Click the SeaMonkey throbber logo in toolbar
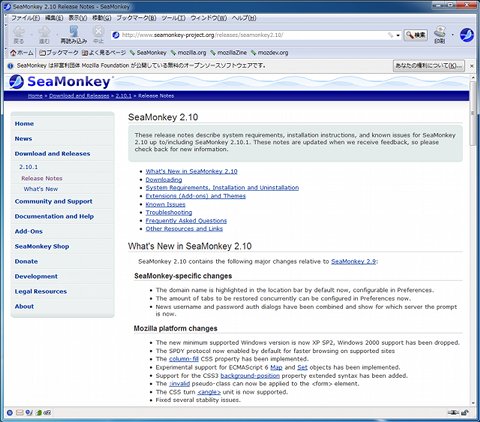Image resolution: width=480 pixels, height=422 pixels. [467, 35]
